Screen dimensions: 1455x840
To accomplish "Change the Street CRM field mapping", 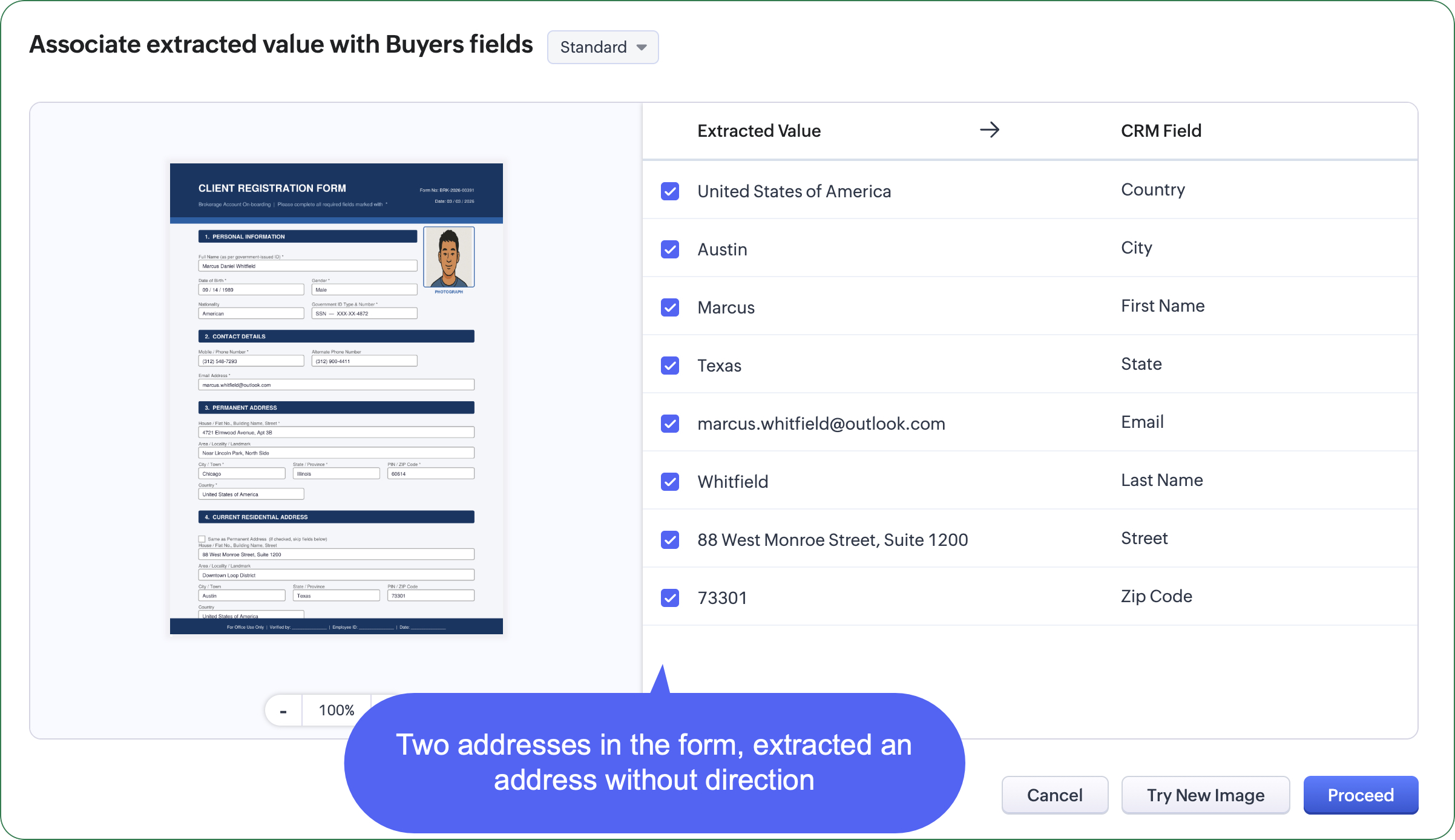I will [1144, 539].
